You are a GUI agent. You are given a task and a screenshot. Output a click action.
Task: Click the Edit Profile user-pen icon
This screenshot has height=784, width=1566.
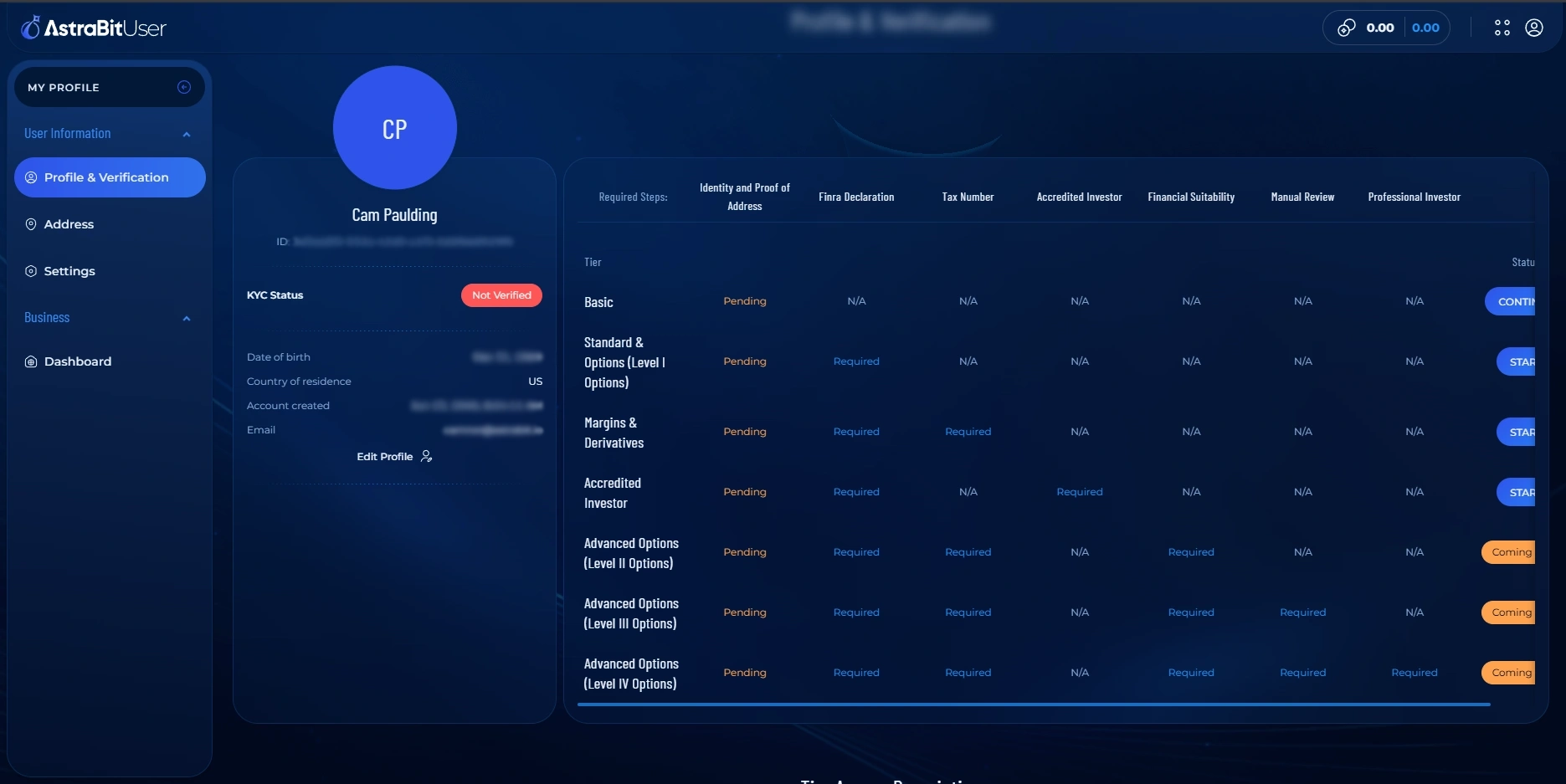[x=427, y=456]
